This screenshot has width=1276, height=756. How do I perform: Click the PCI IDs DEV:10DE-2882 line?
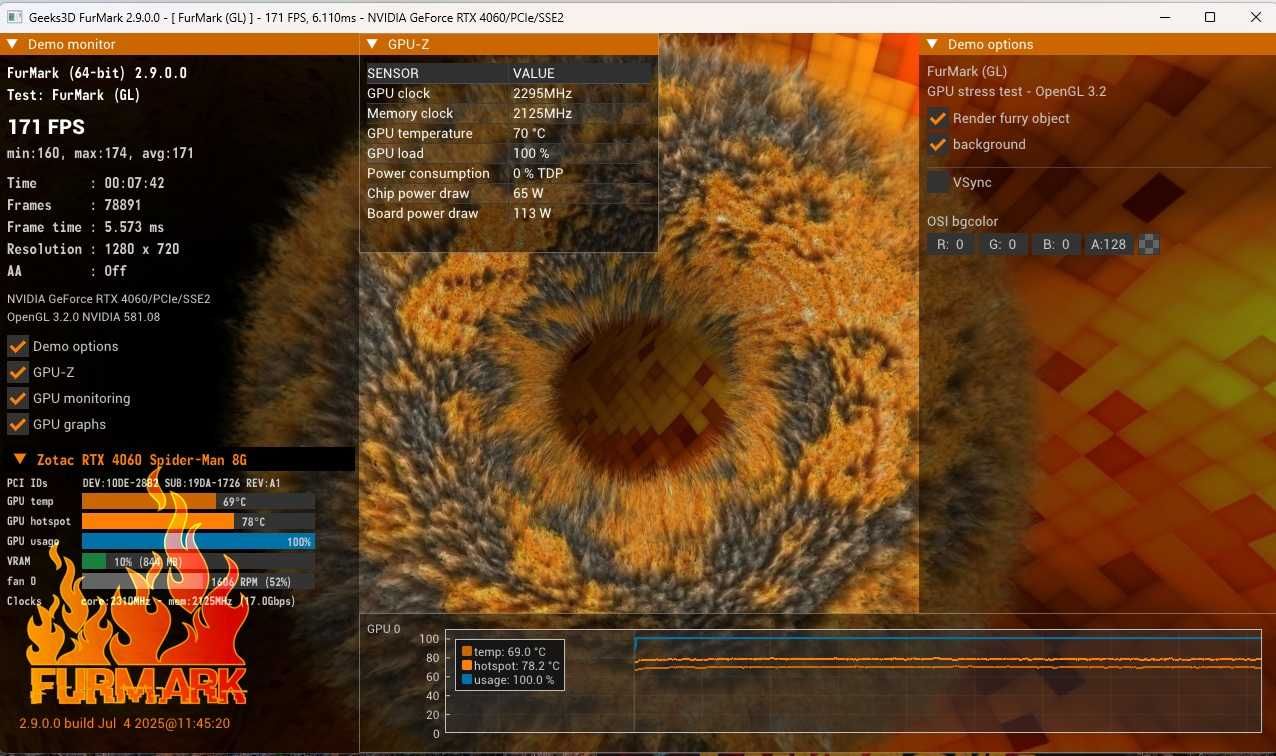click(144, 483)
